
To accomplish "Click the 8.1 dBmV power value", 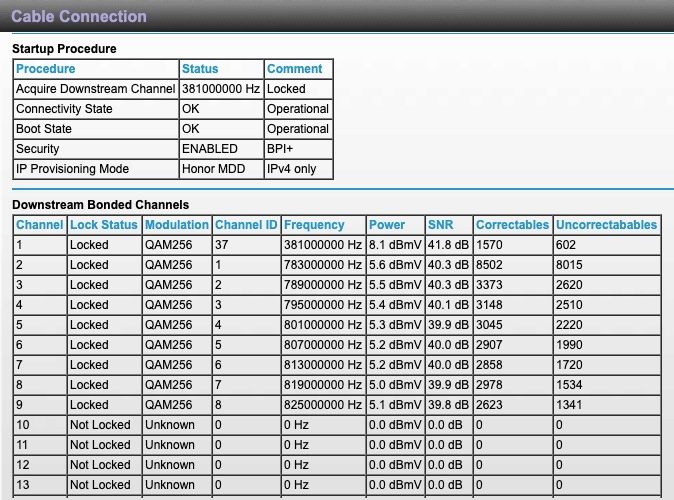I will (391, 245).
